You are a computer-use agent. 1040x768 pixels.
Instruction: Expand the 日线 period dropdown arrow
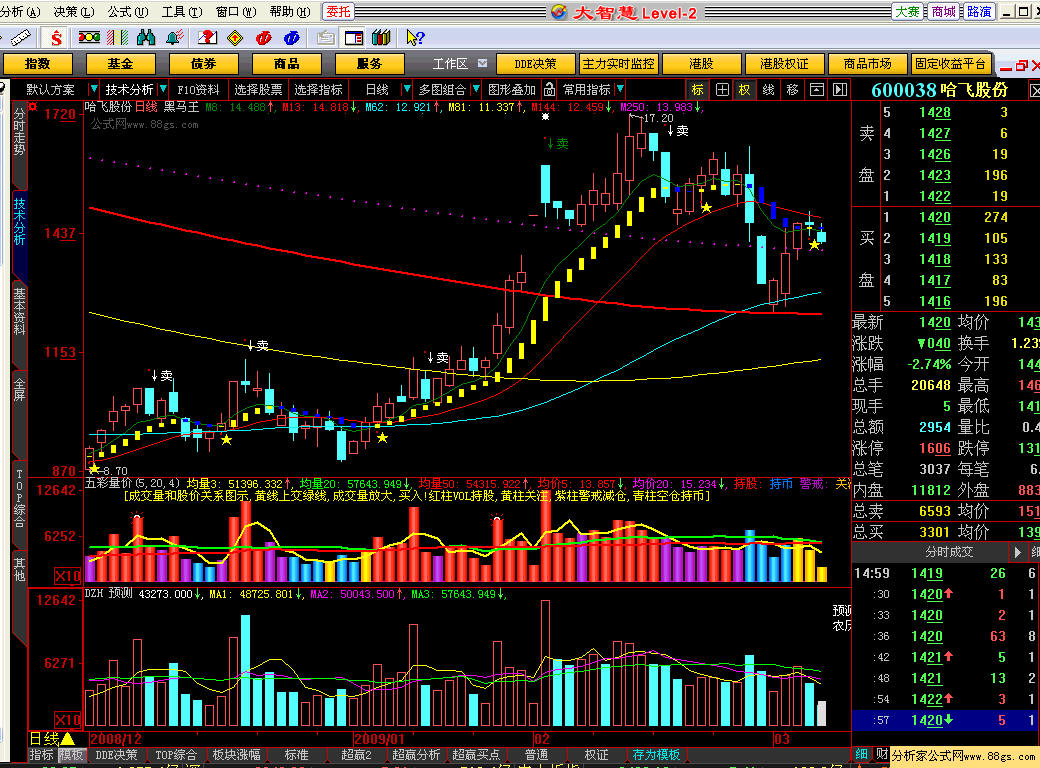pos(407,89)
